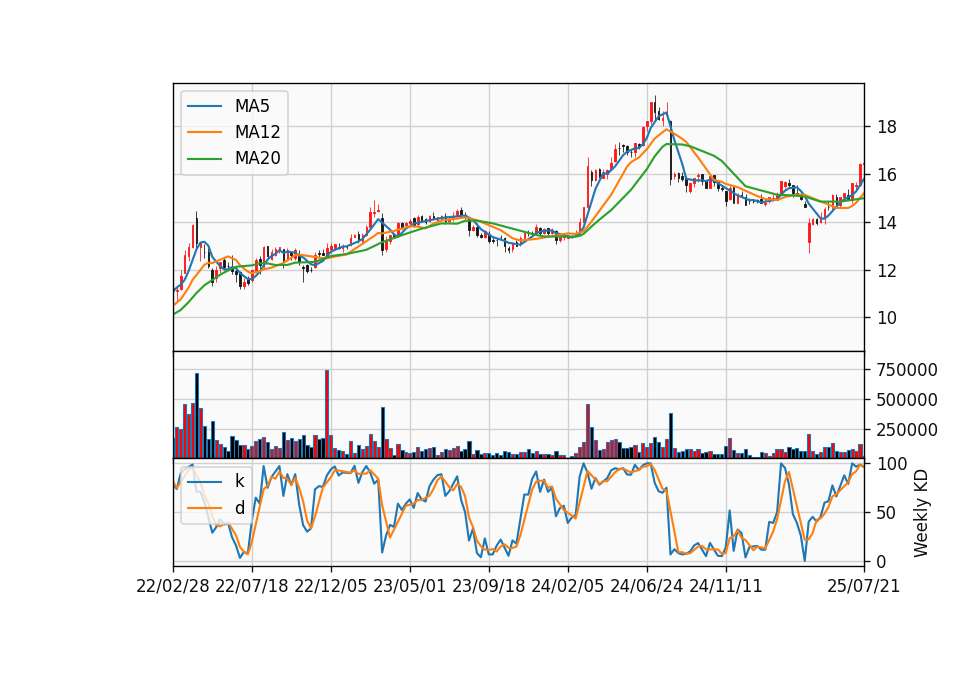
Task: Click the Weekly KD axis title
Action: tap(920, 513)
